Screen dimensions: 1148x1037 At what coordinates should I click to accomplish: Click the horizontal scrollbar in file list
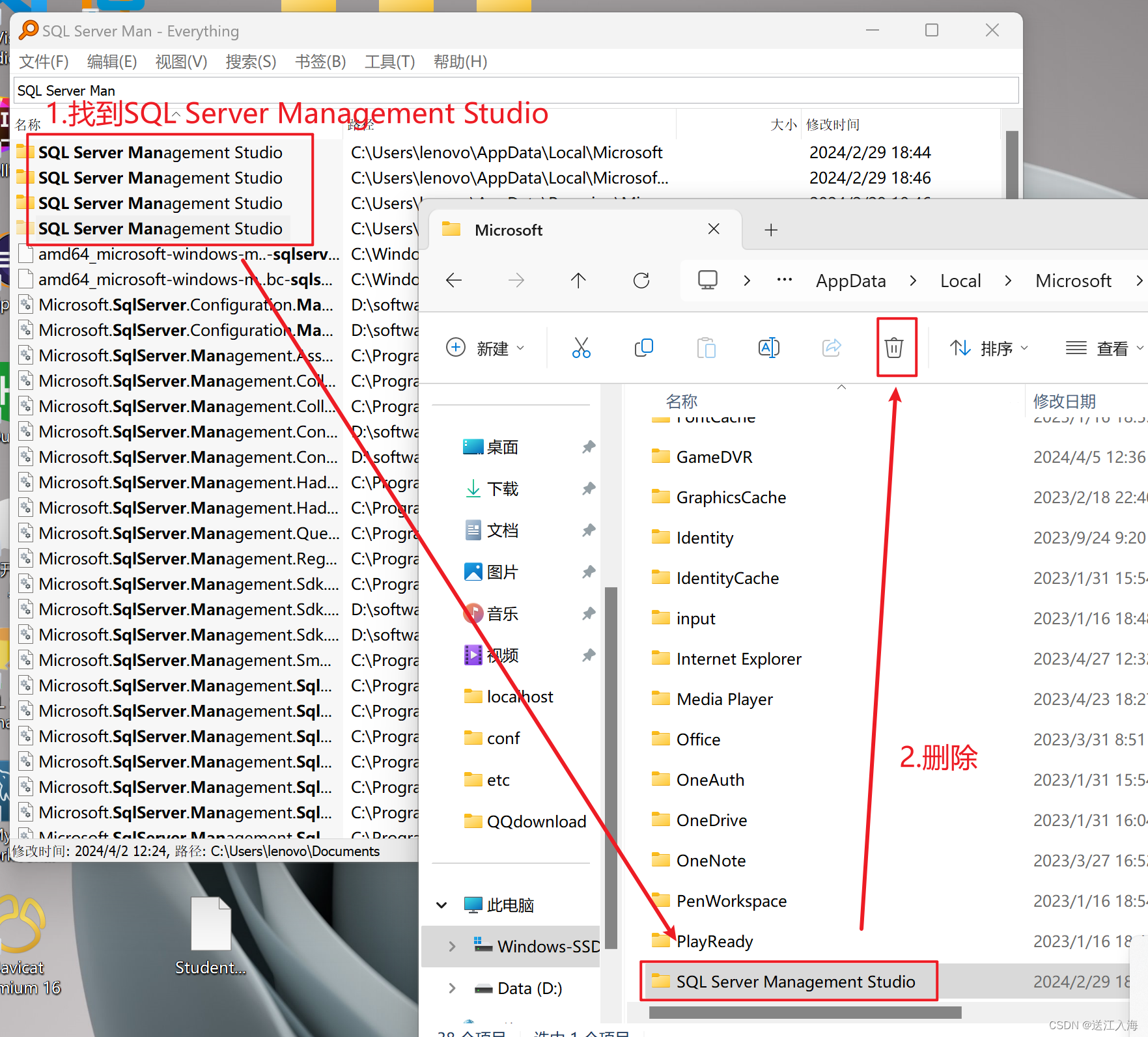pos(805,1012)
